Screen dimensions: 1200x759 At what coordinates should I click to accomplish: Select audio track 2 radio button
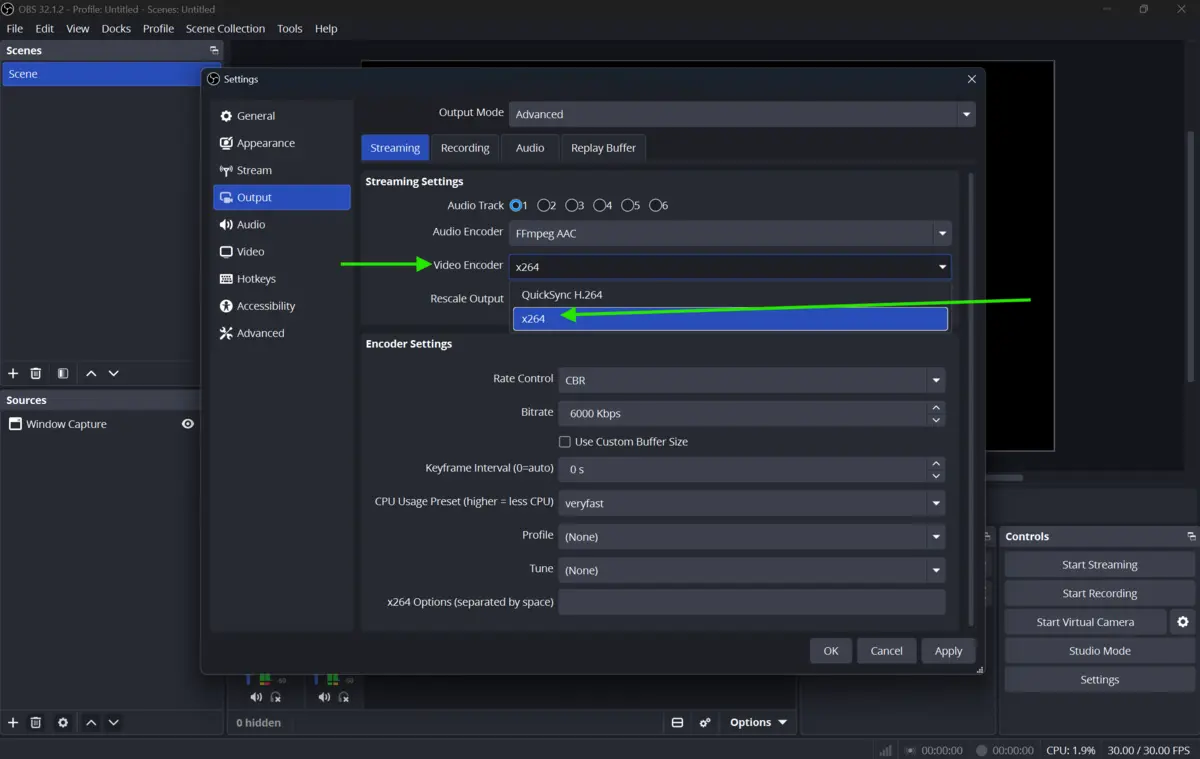pyautogui.click(x=544, y=205)
